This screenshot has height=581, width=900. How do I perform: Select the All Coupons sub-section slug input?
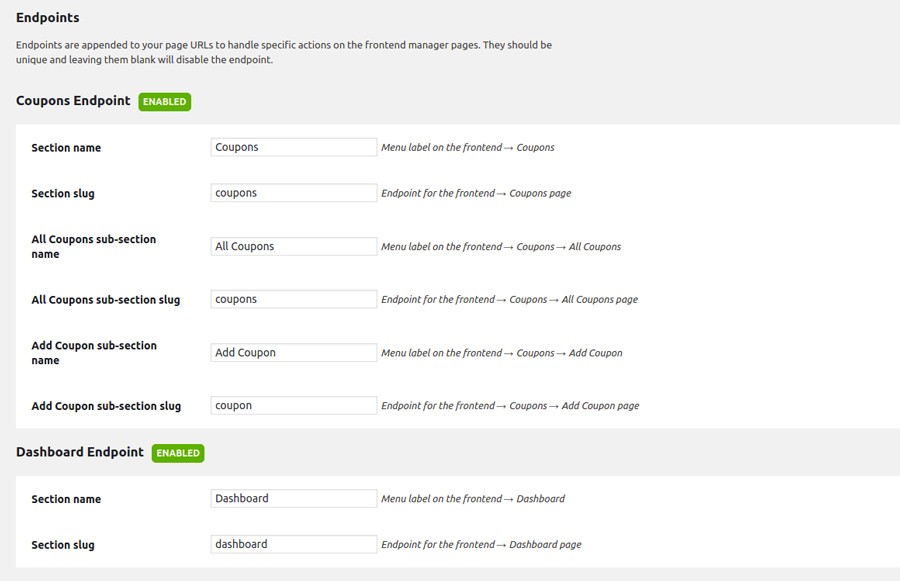click(293, 299)
